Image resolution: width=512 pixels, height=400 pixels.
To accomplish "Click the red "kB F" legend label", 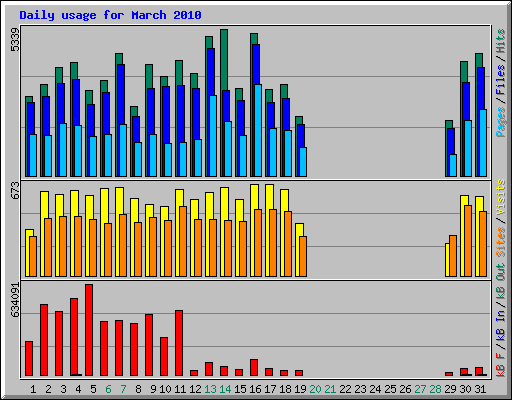I will click(x=500, y=365).
